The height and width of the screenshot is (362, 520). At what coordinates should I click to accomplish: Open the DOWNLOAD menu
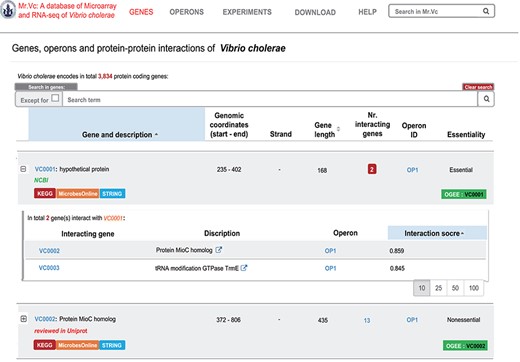(x=315, y=12)
